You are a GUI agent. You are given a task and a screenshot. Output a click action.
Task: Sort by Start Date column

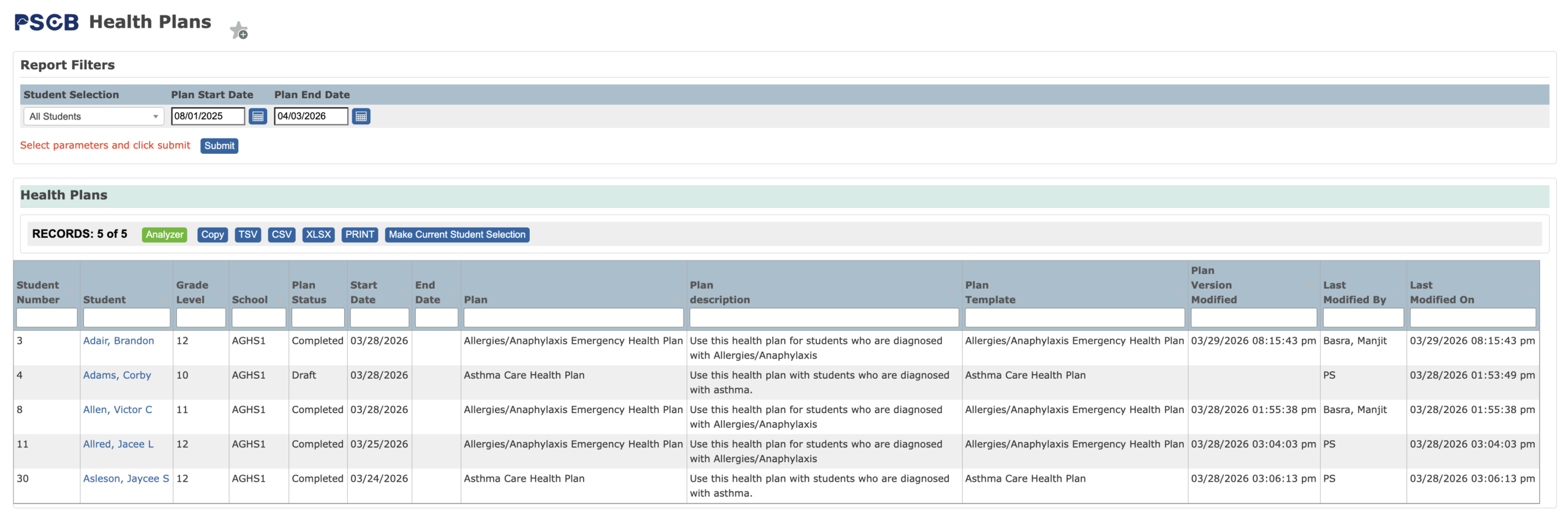363,292
